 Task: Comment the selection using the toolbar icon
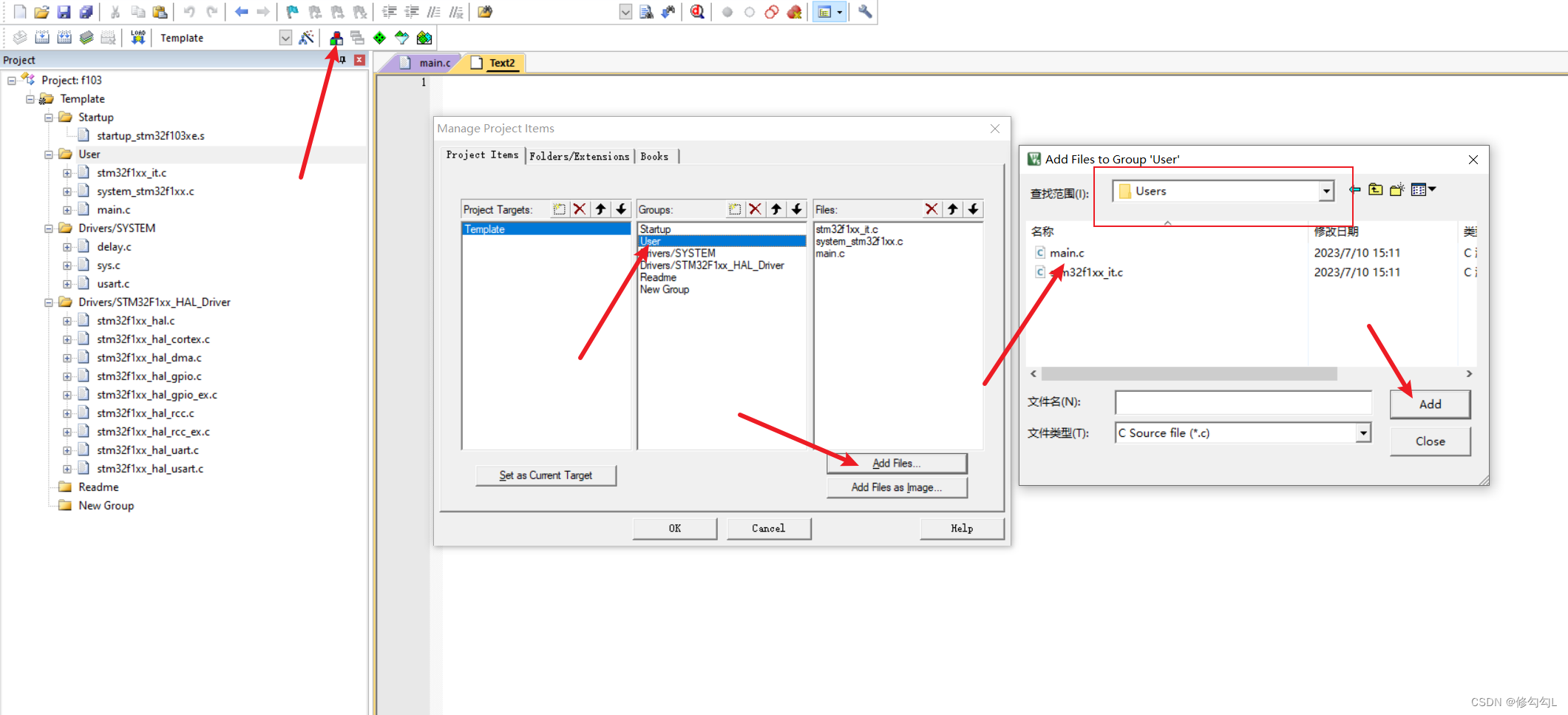point(434,12)
